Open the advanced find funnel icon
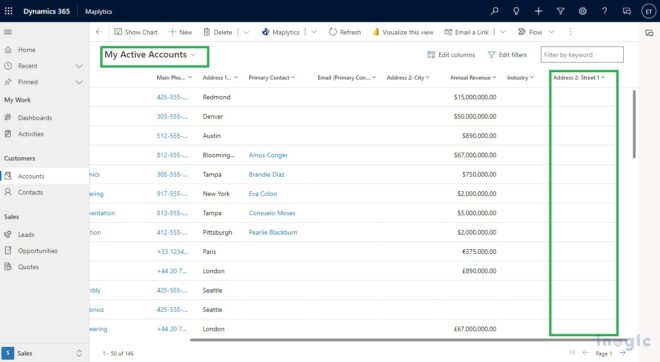 pos(560,11)
